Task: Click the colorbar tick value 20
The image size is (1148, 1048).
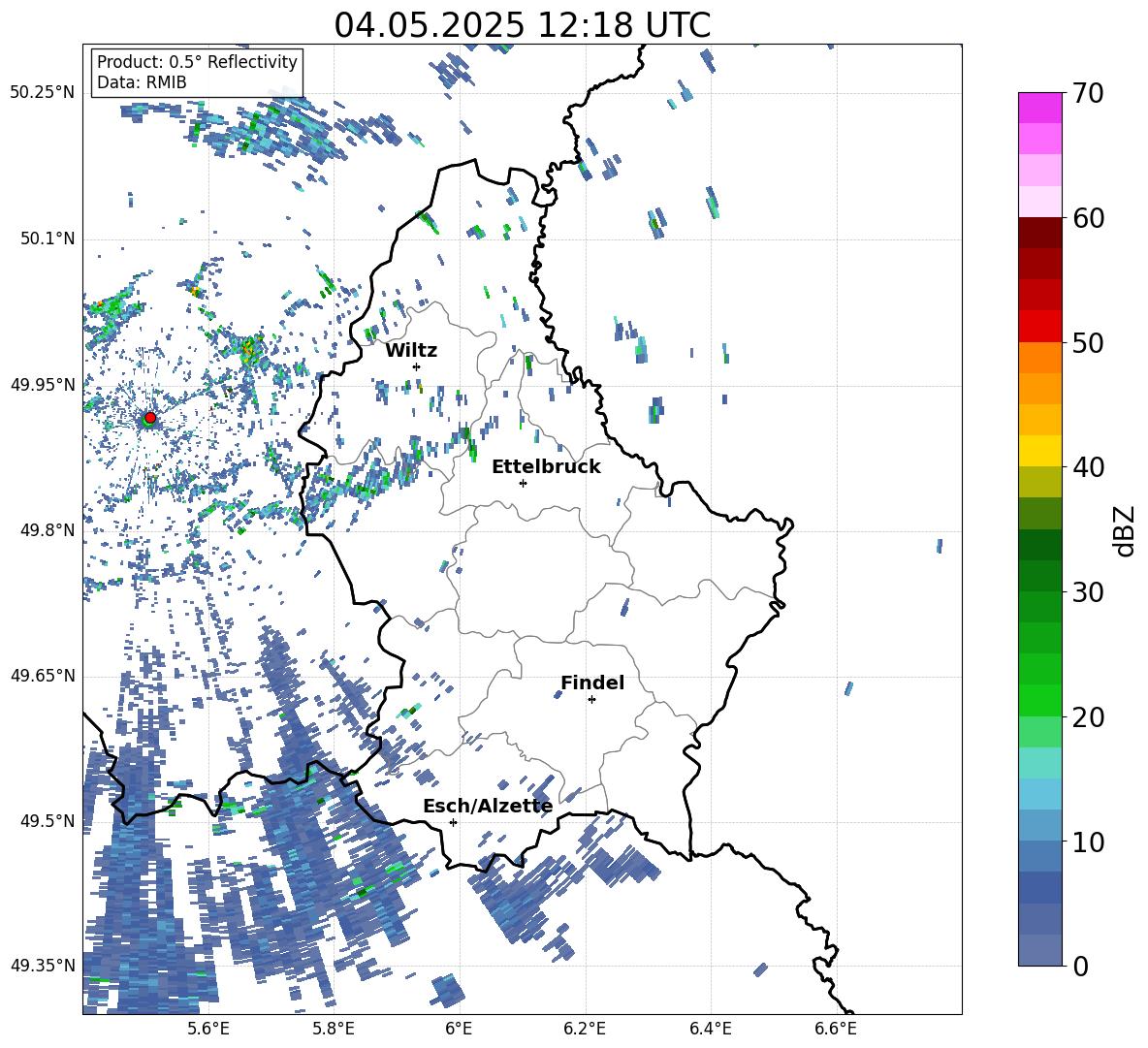Action: [1088, 717]
